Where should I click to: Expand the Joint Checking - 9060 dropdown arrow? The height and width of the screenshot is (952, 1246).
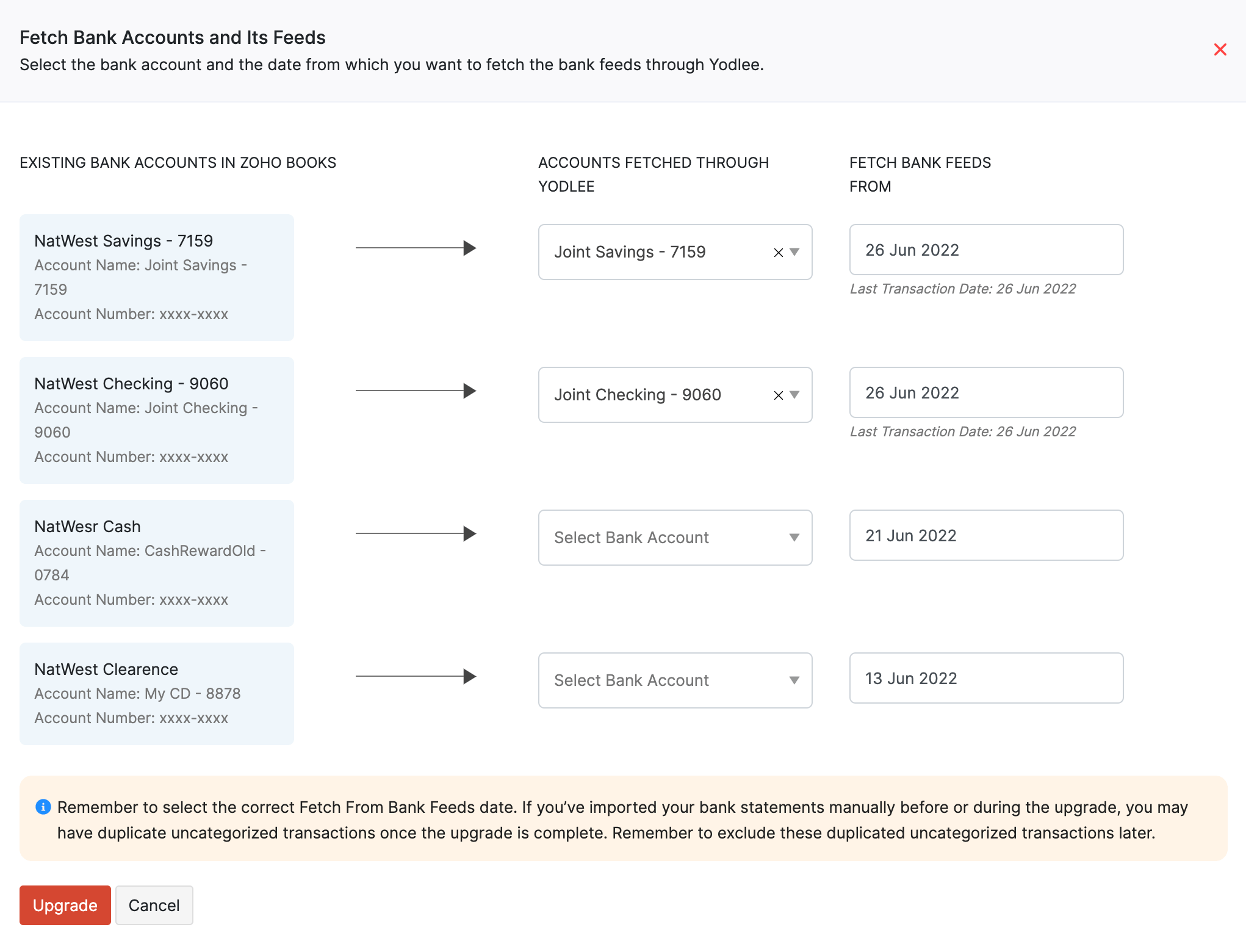click(794, 395)
